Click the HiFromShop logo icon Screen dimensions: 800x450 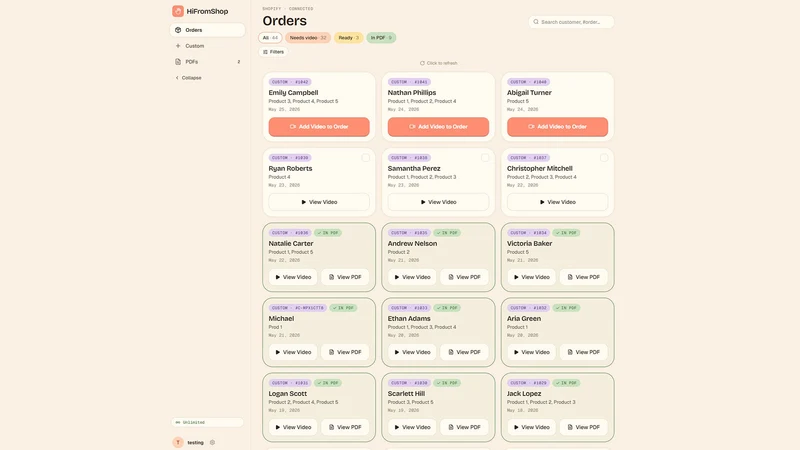pos(178,11)
